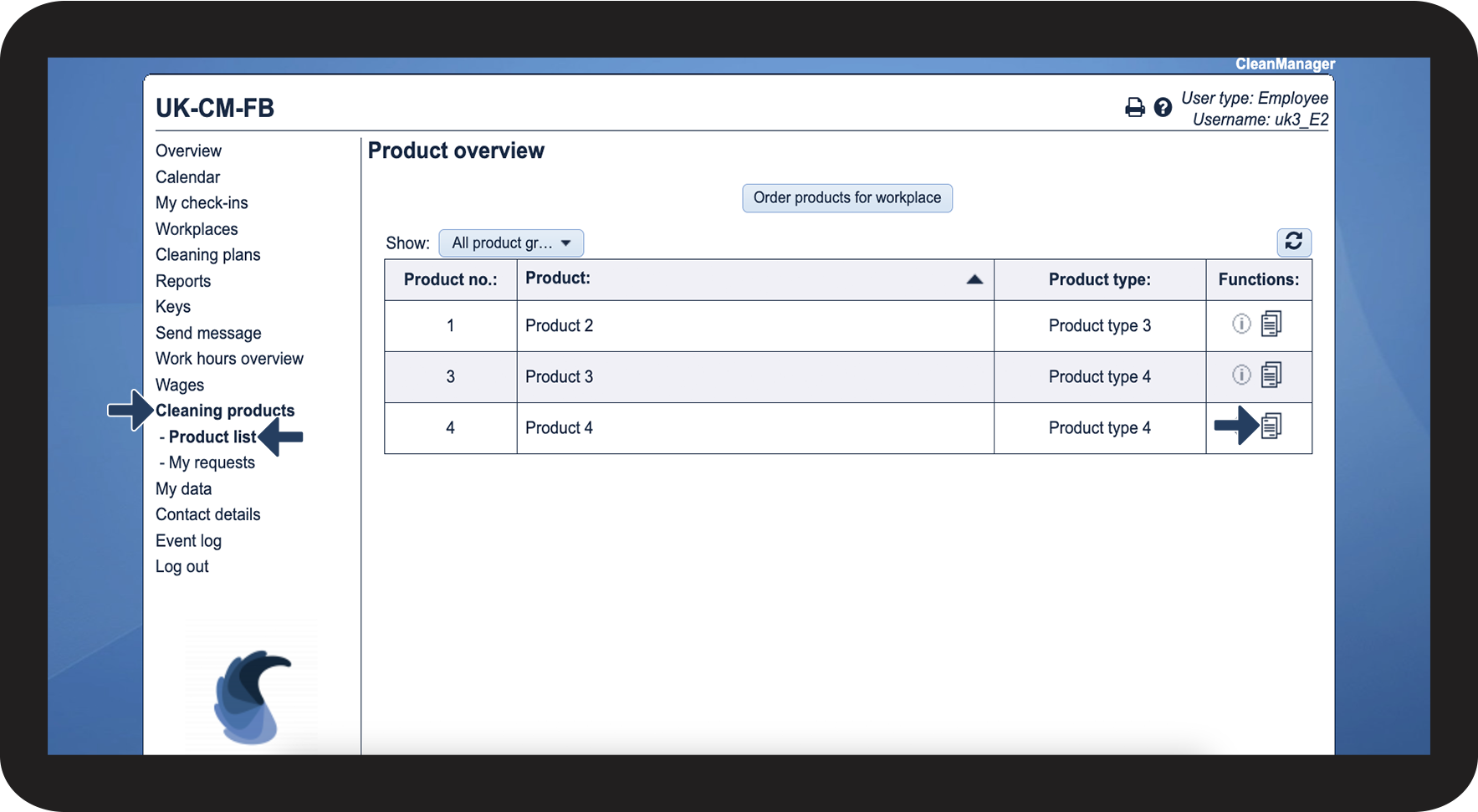Click Order products for workplace button
The height and width of the screenshot is (812, 1478).
coord(846,198)
